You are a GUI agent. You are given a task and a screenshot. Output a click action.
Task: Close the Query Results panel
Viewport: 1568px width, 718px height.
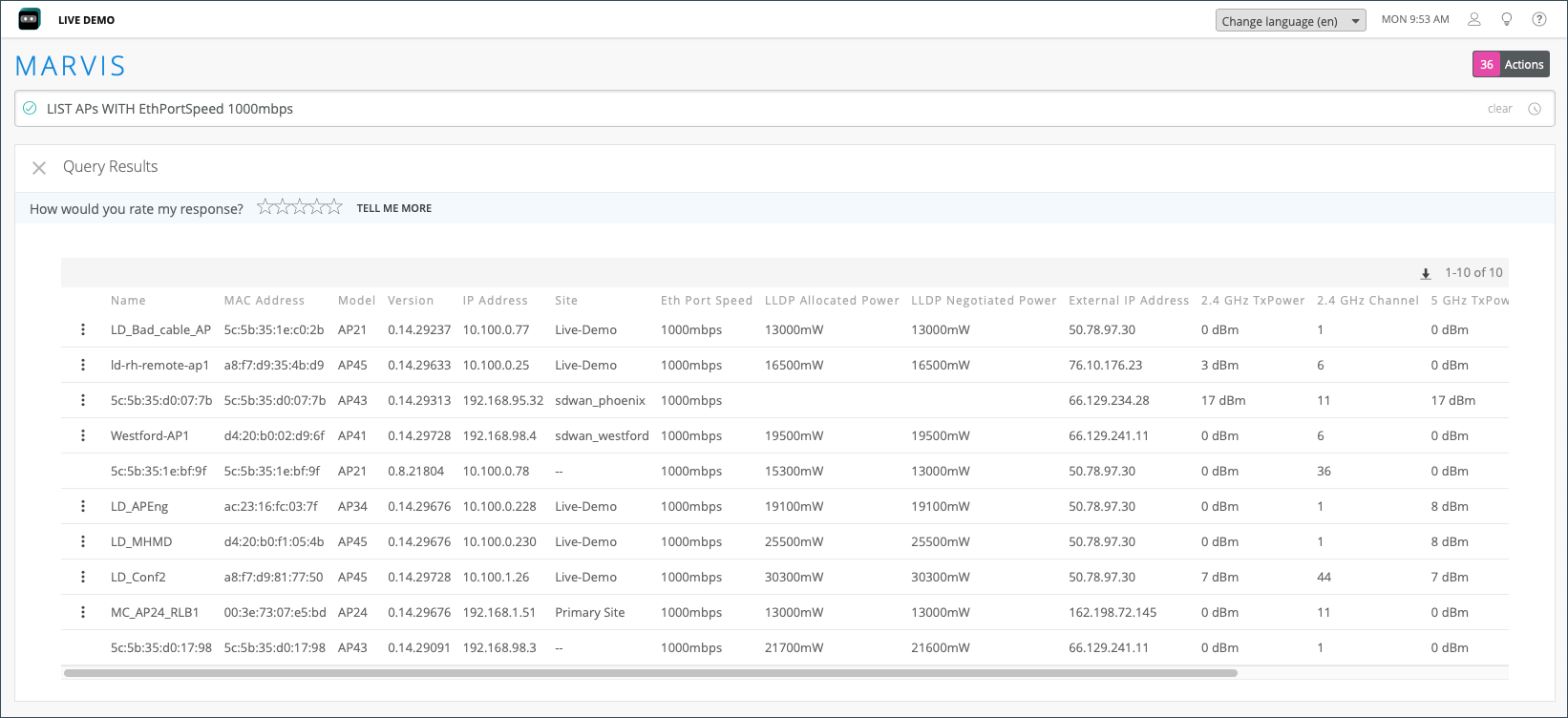tap(39, 168)
